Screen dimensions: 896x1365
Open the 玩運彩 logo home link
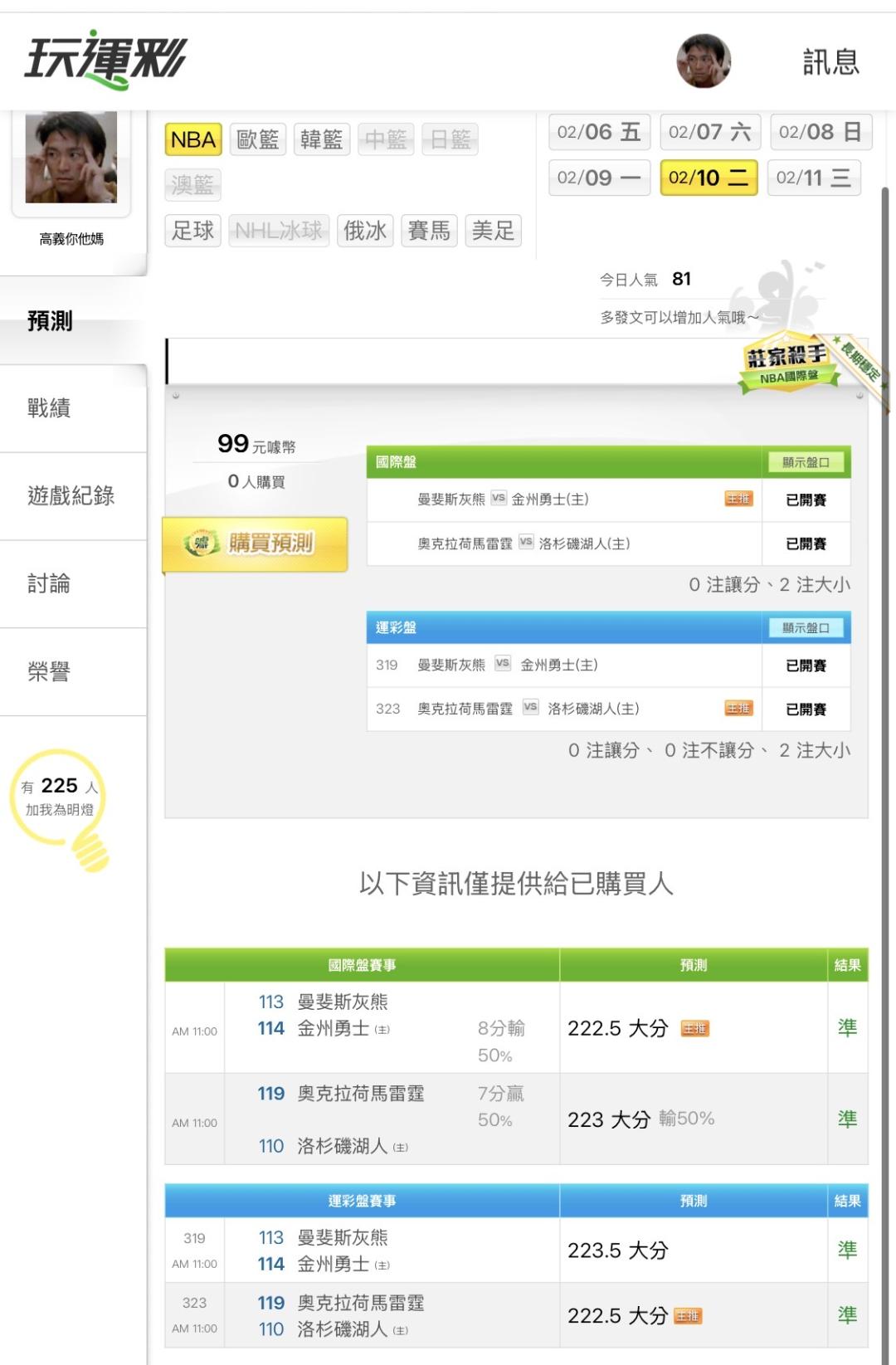coord(105,60)
